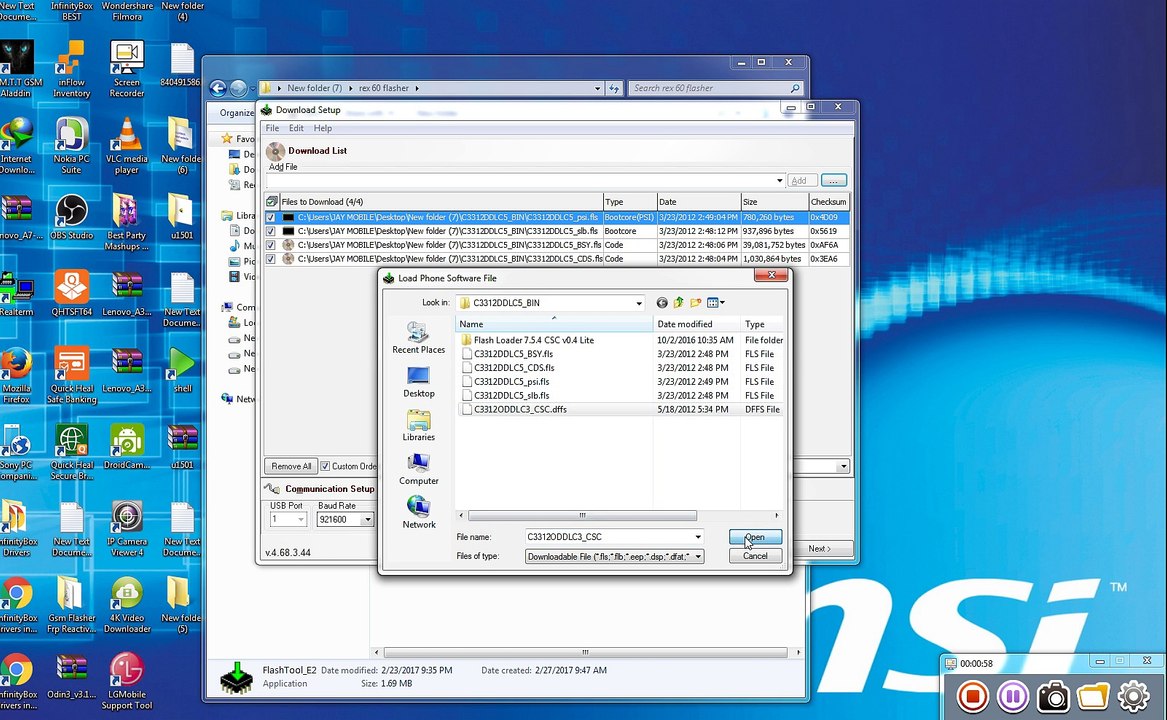
Task: Select Desktop in the dialog places bar
Action: (x=418, y=382)
